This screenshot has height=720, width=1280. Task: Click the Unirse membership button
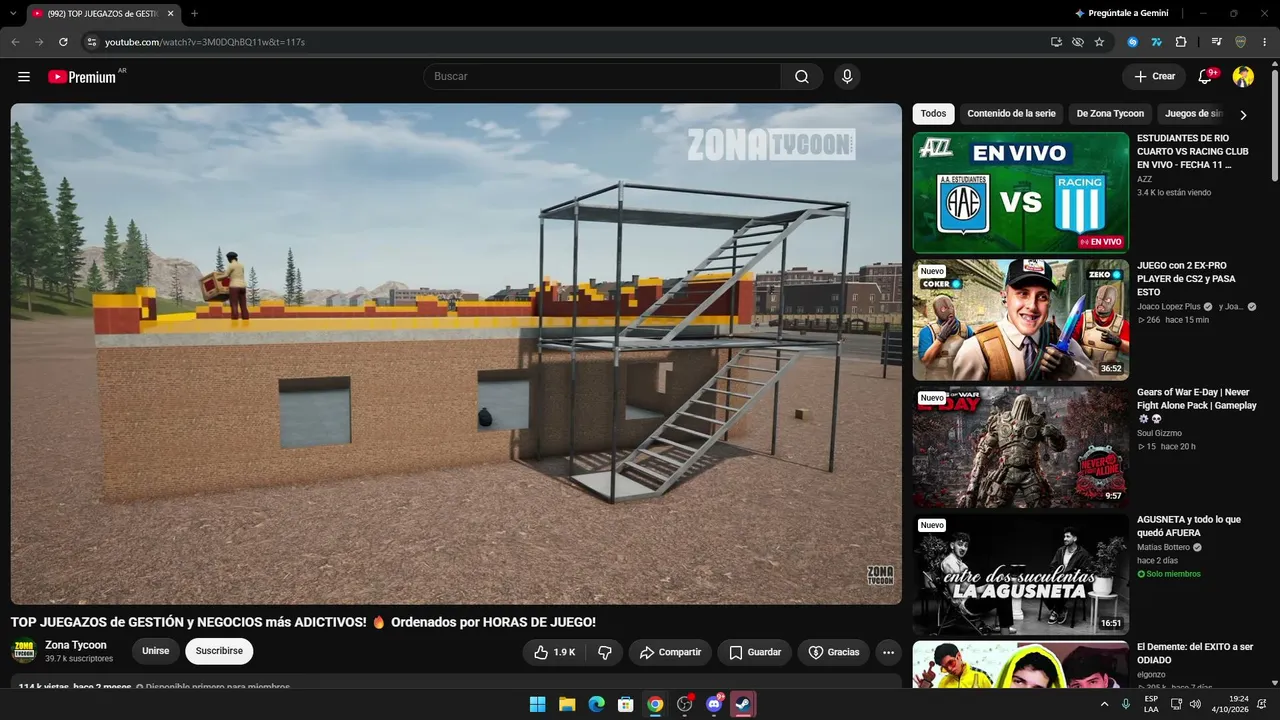point(155,651)
